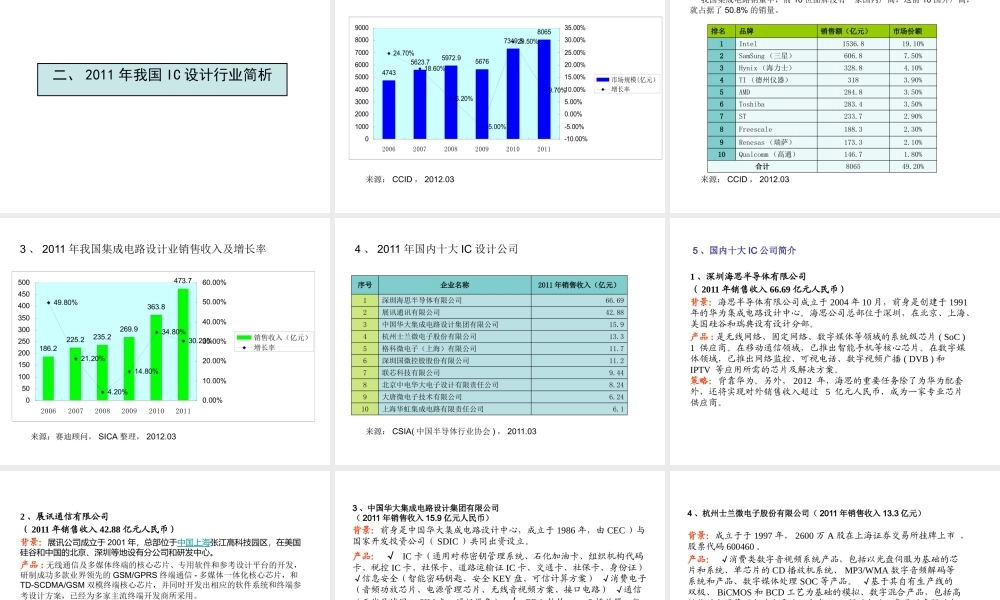The image size is (1000, 600).
Task: Select the table row "上海华虹集成电路有限责任公司"
Action: click(490, 409)
